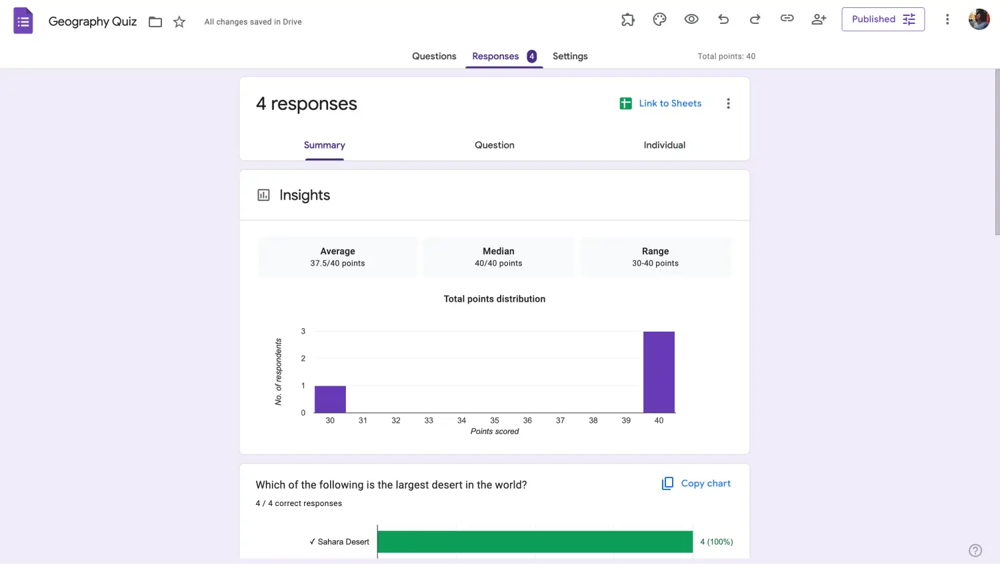Click the undo arrow icon
The height and width of the screenshot is (564, 1000).
tap(723, 19)
